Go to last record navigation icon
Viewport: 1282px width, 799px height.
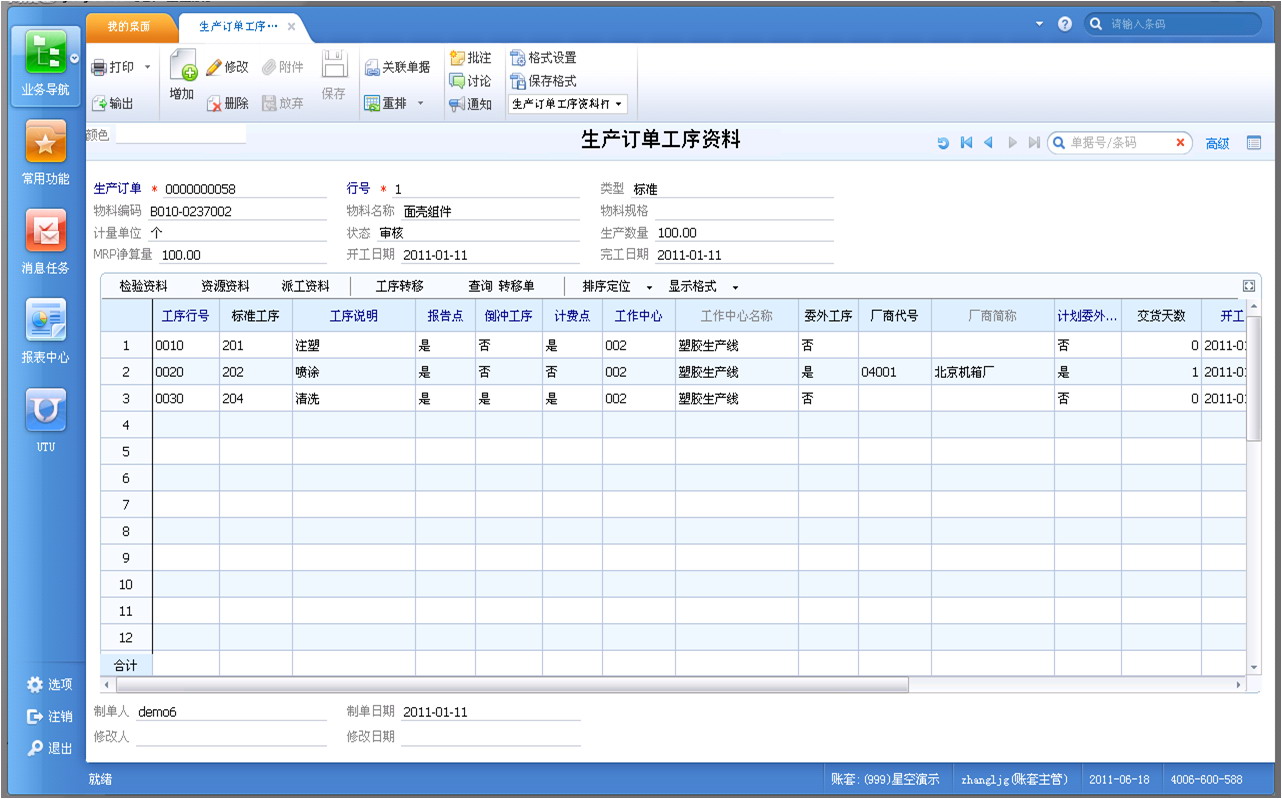(1034, 143)
